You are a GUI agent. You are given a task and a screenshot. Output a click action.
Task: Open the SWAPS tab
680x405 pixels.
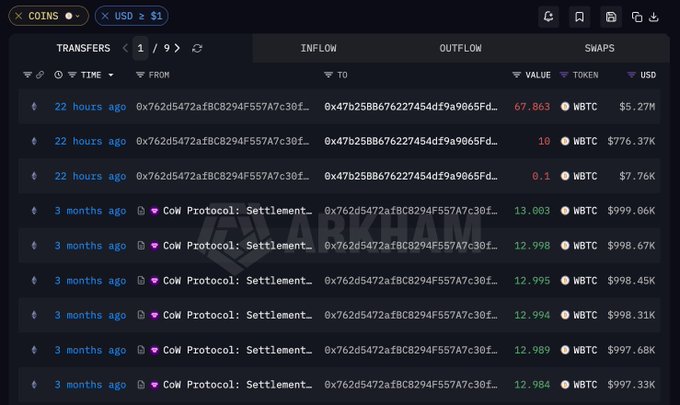click(599, 48)
